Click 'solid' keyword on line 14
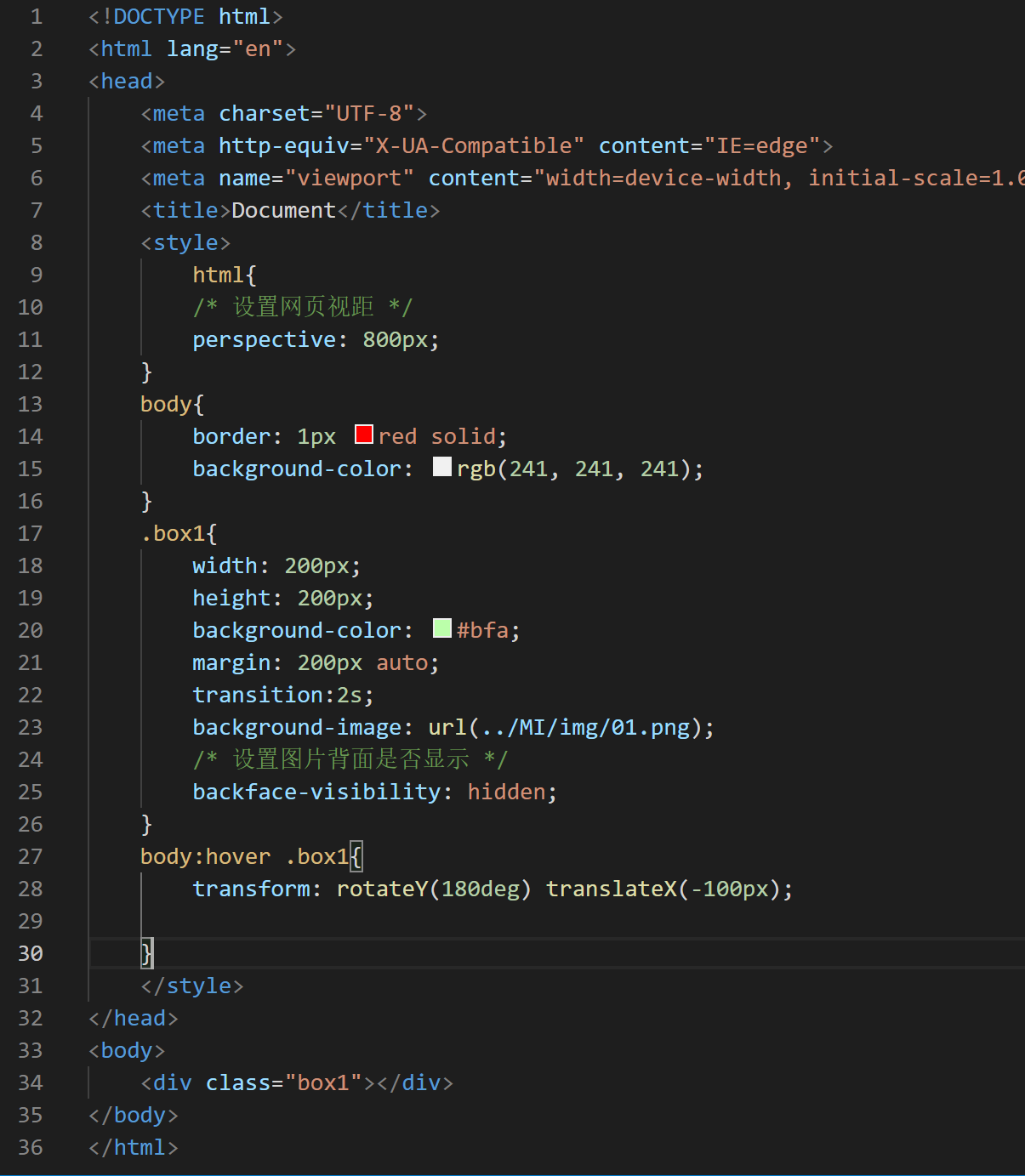Viewport: 1025px width, 1176px height. click(x=463, y=436)
